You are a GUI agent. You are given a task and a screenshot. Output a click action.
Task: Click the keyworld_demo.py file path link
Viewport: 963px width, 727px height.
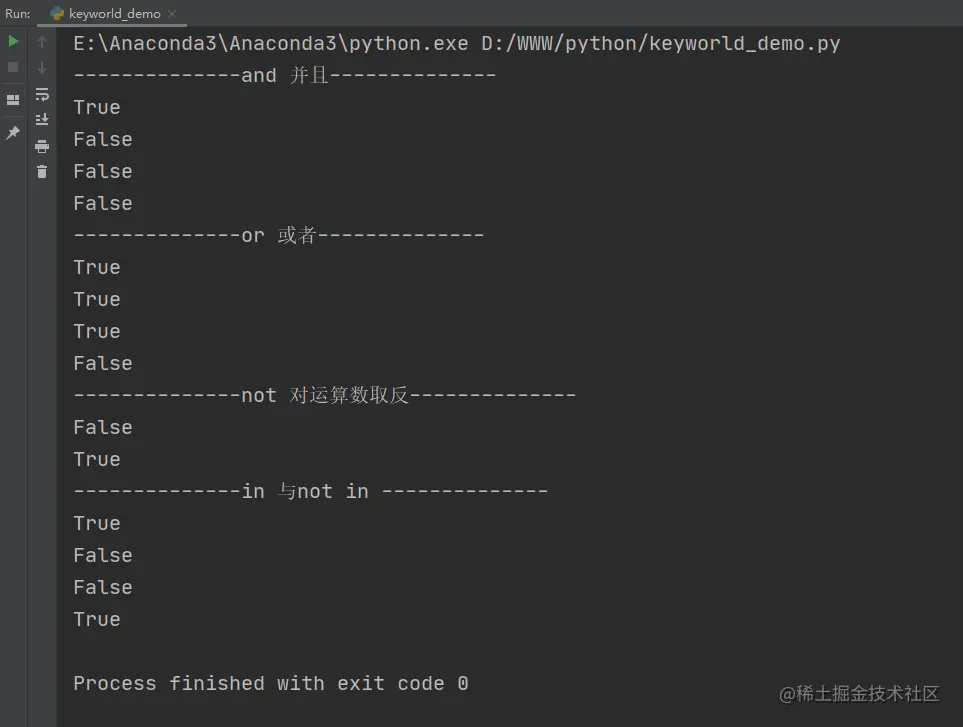[x=660, y=44]
